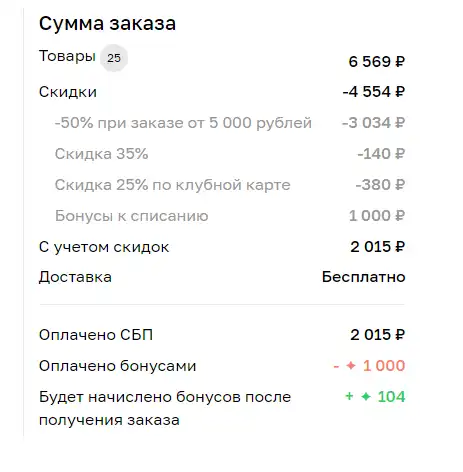
Task: Select the Товары label
Action: point(67,56)
